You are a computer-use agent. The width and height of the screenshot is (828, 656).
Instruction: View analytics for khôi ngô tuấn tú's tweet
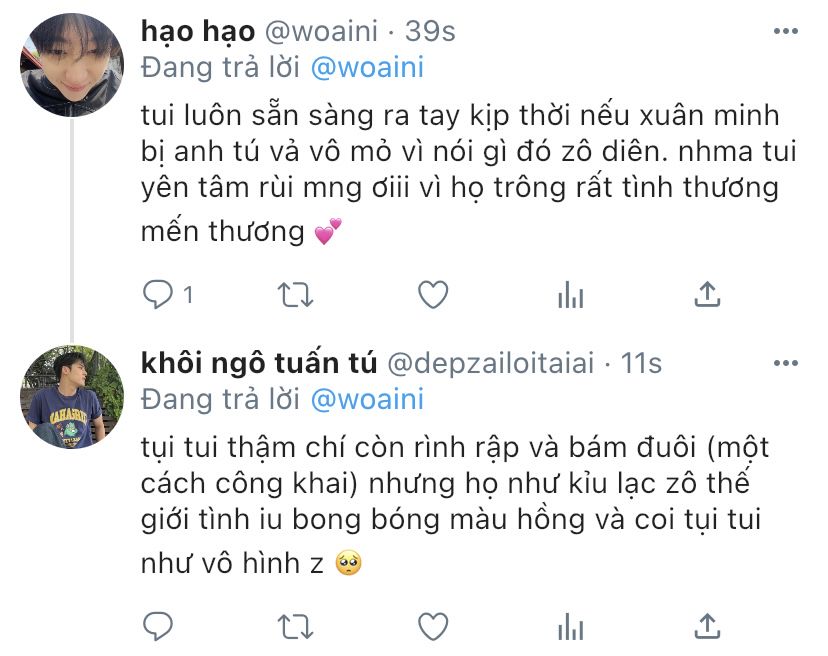pos(570,627)
